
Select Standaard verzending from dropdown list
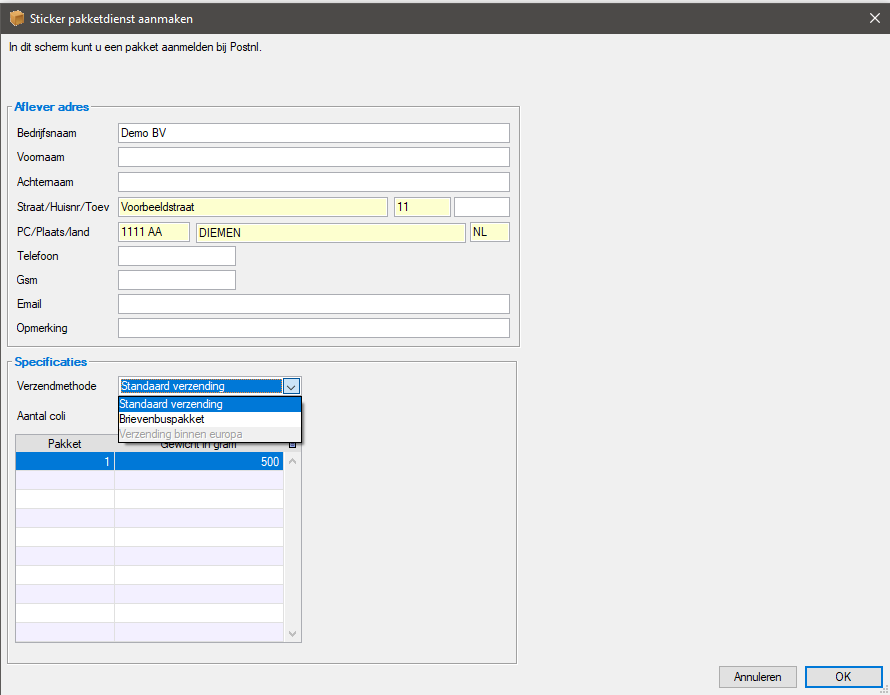209,404
